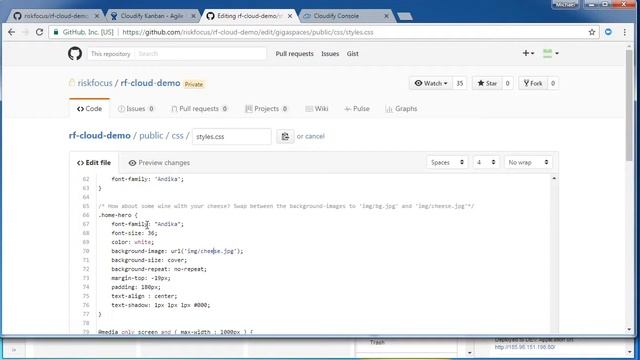
Task: Click the 'color: white;' code line
Action: [133, 242]
